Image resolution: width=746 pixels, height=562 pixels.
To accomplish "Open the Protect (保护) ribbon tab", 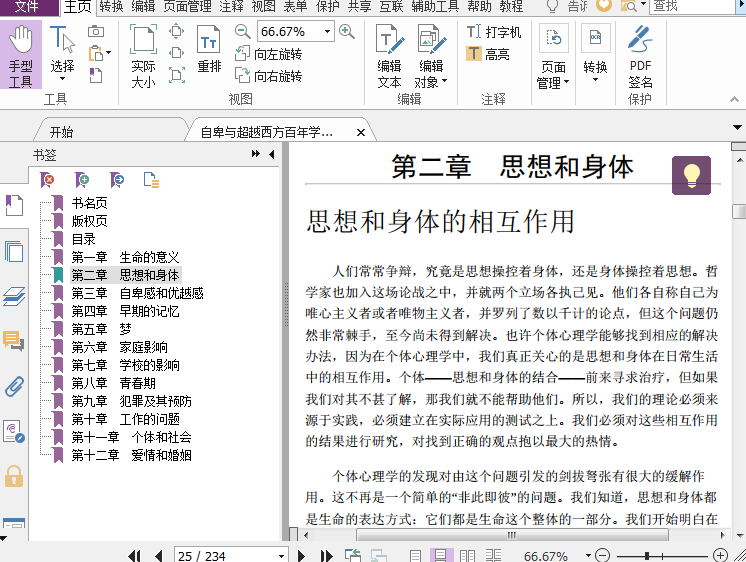I will 327,6.
